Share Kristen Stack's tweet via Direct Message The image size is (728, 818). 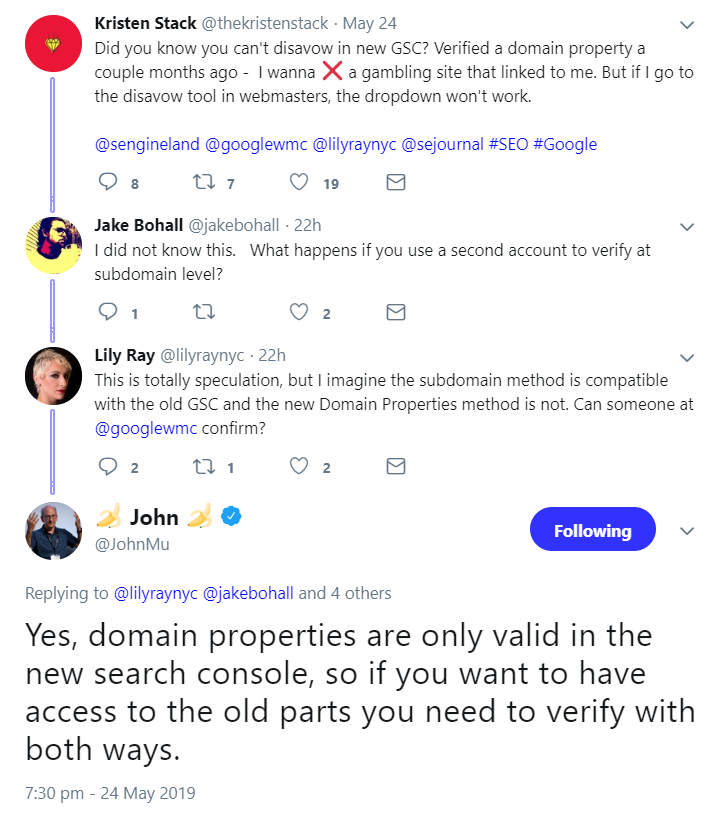click(395, 182)
